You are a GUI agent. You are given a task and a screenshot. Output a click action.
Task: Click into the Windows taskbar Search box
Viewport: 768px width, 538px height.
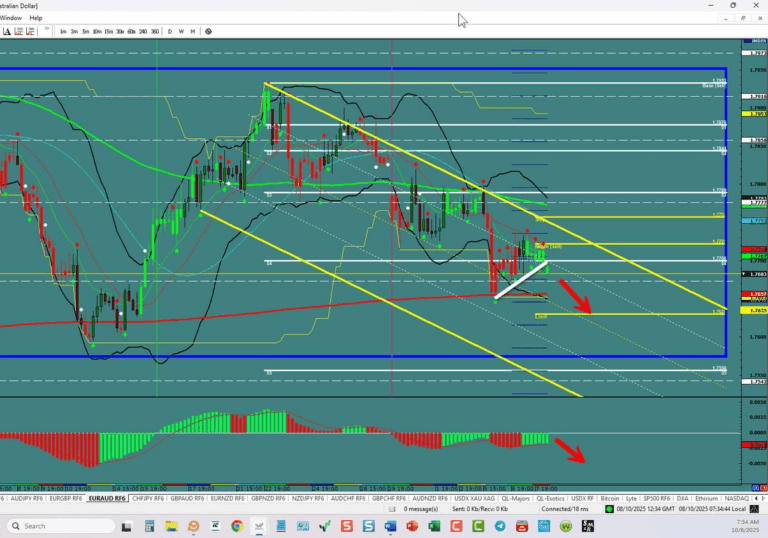point(61,526)
